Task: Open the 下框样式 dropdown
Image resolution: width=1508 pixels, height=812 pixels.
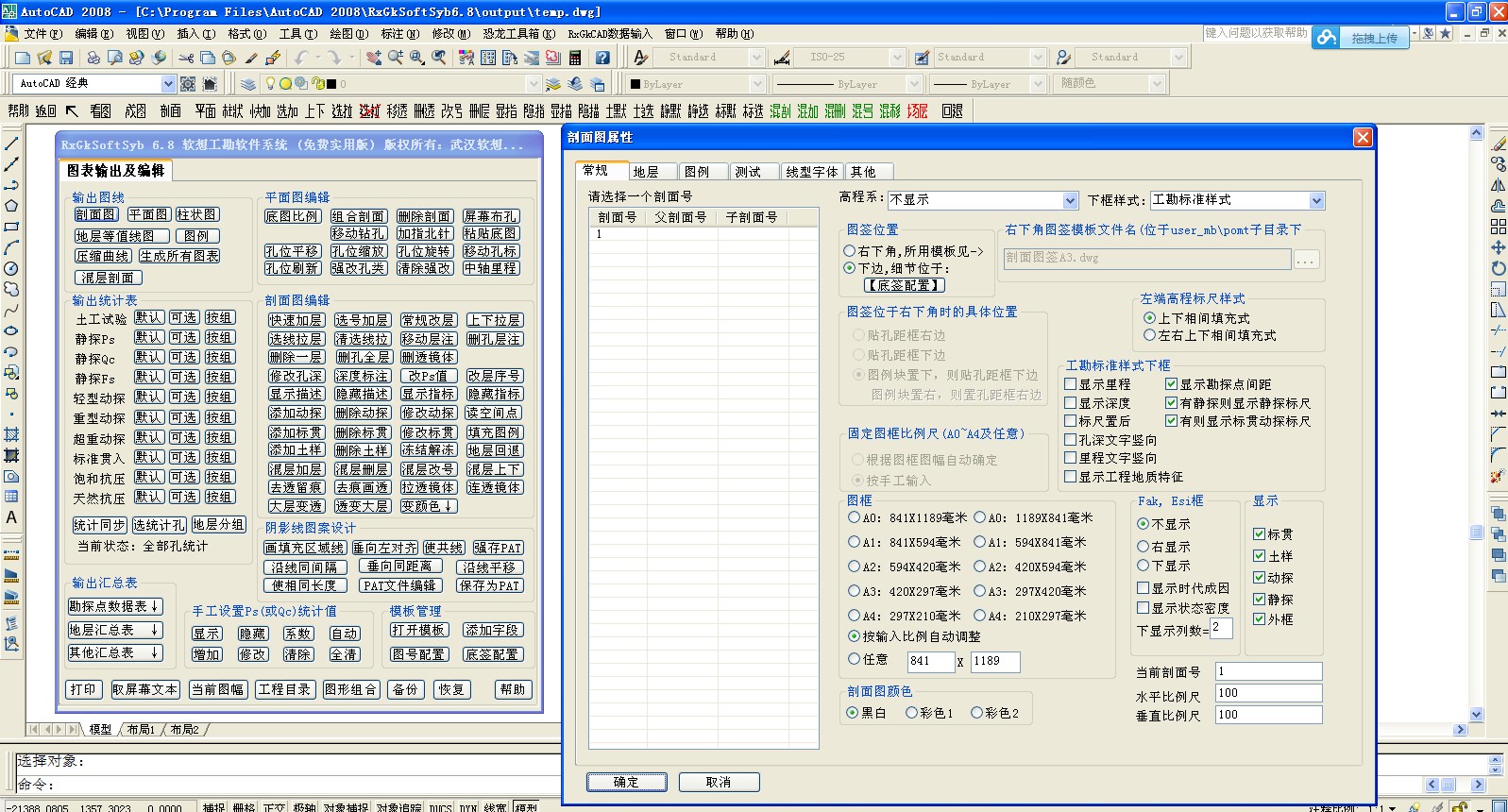Action: [1316, 200]
